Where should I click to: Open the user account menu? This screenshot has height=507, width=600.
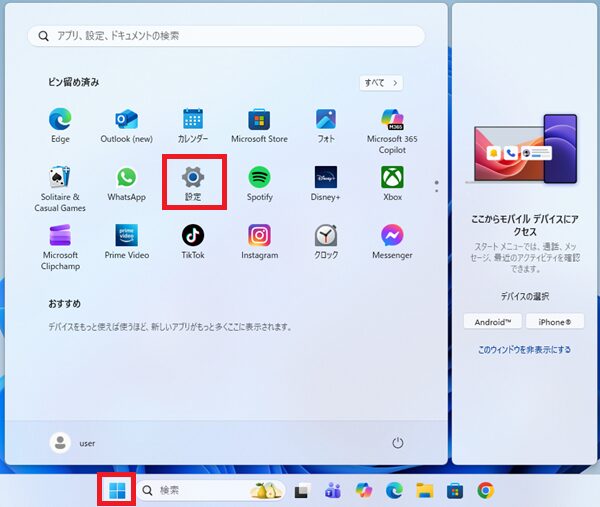pos(73,442)
